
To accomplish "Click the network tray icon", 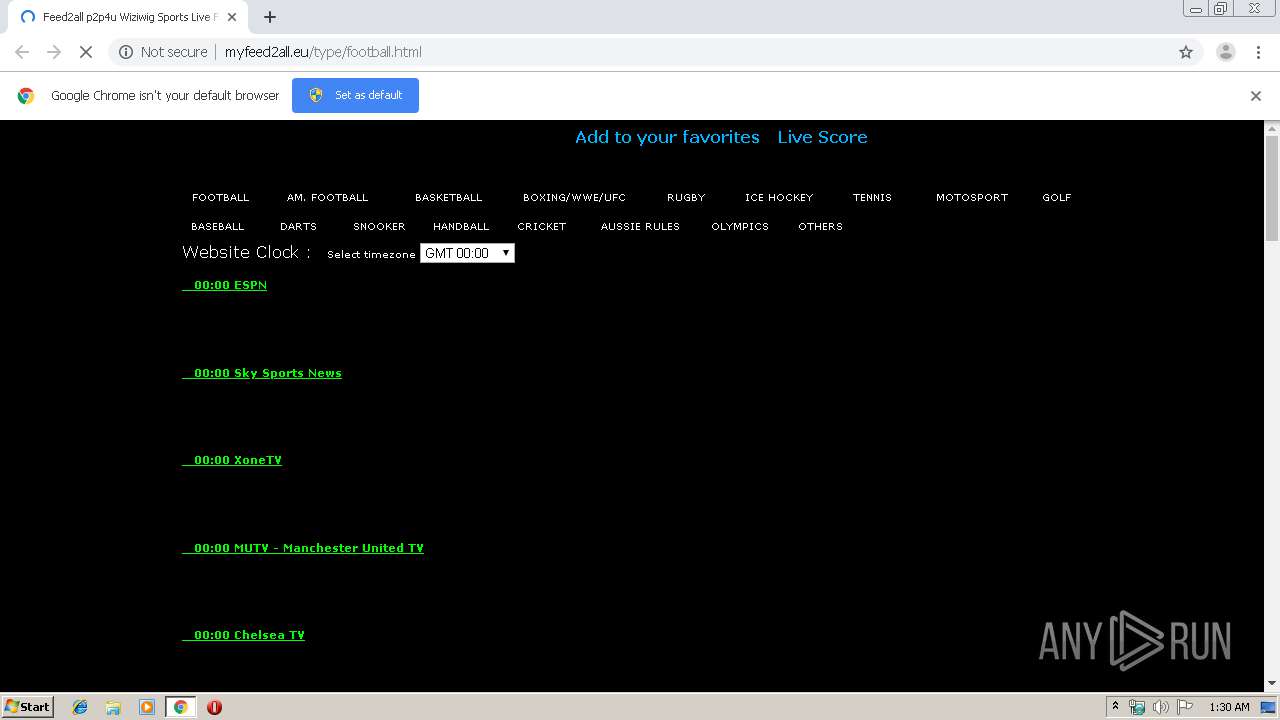I will [x=1137, y=707].
